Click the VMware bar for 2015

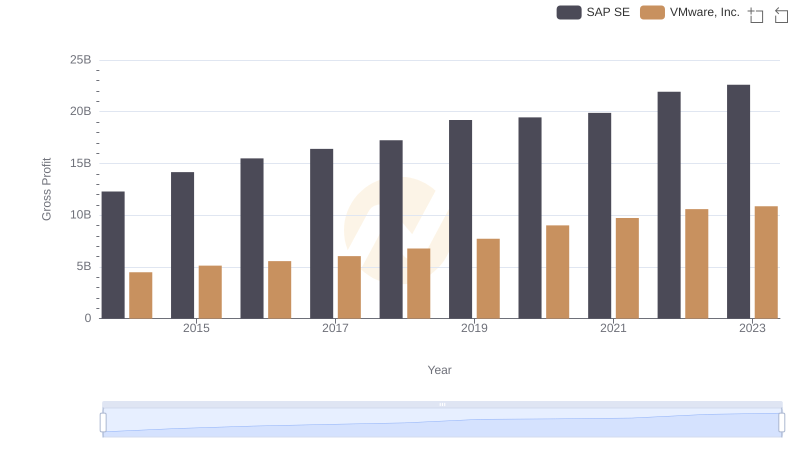[x=210, y=292]
